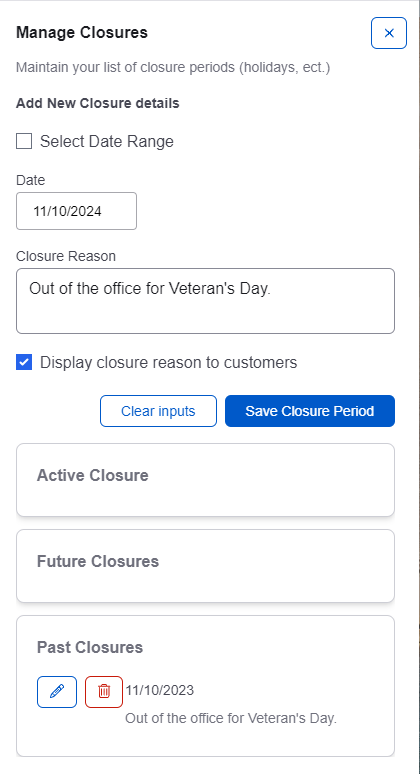Uncheck Display closure reason to customers box
Screen dimensions: 420x774
coord(24,362)
